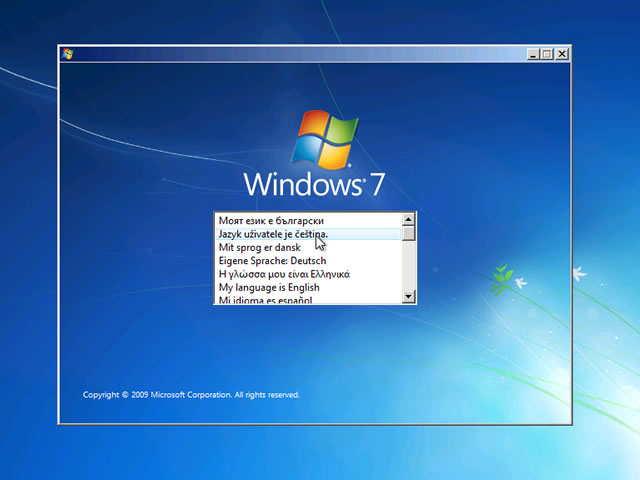Viewport: 640px width, 480px height.
Task: Minimize the Windows 7 setup window
Action: [x=533, y=54]
